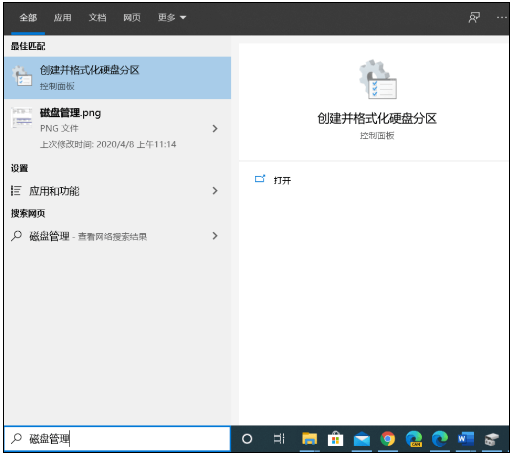Image resolution: width=512 pixels, height=455 pixels.
Task: Click the open icon beside 打开
Action: tap(260, 179)
